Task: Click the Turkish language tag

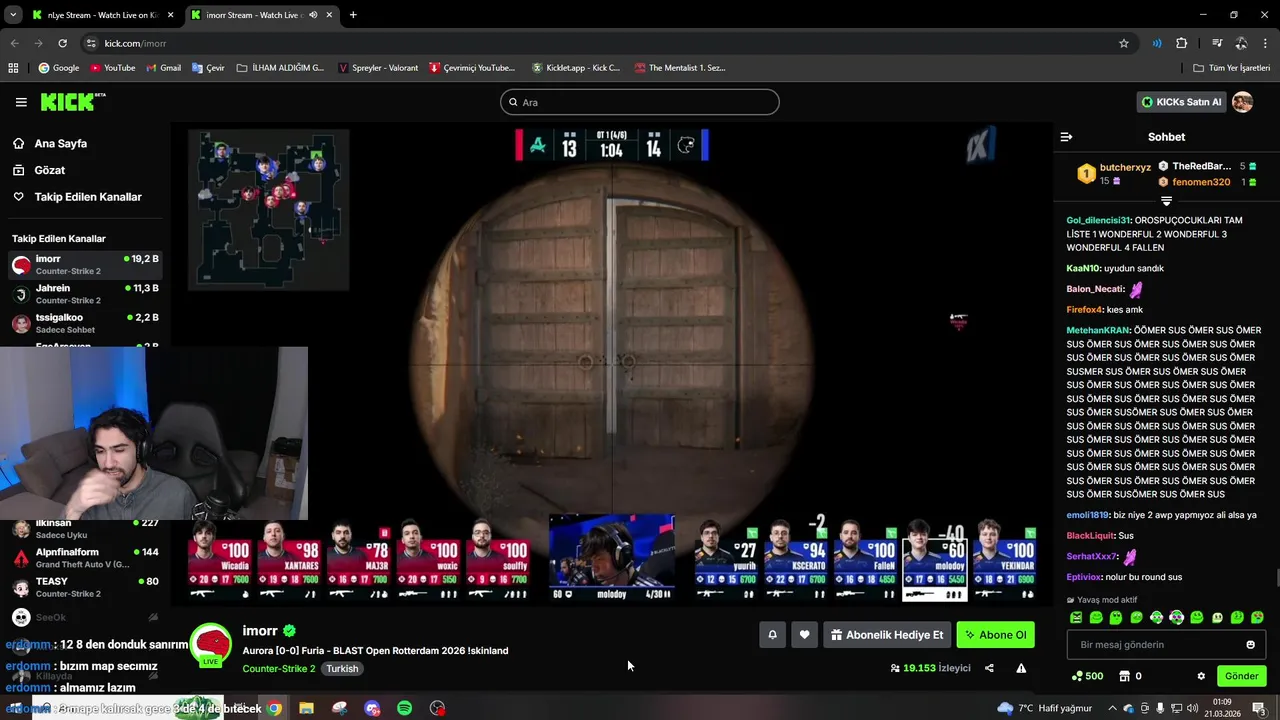Action: point(342,669)
